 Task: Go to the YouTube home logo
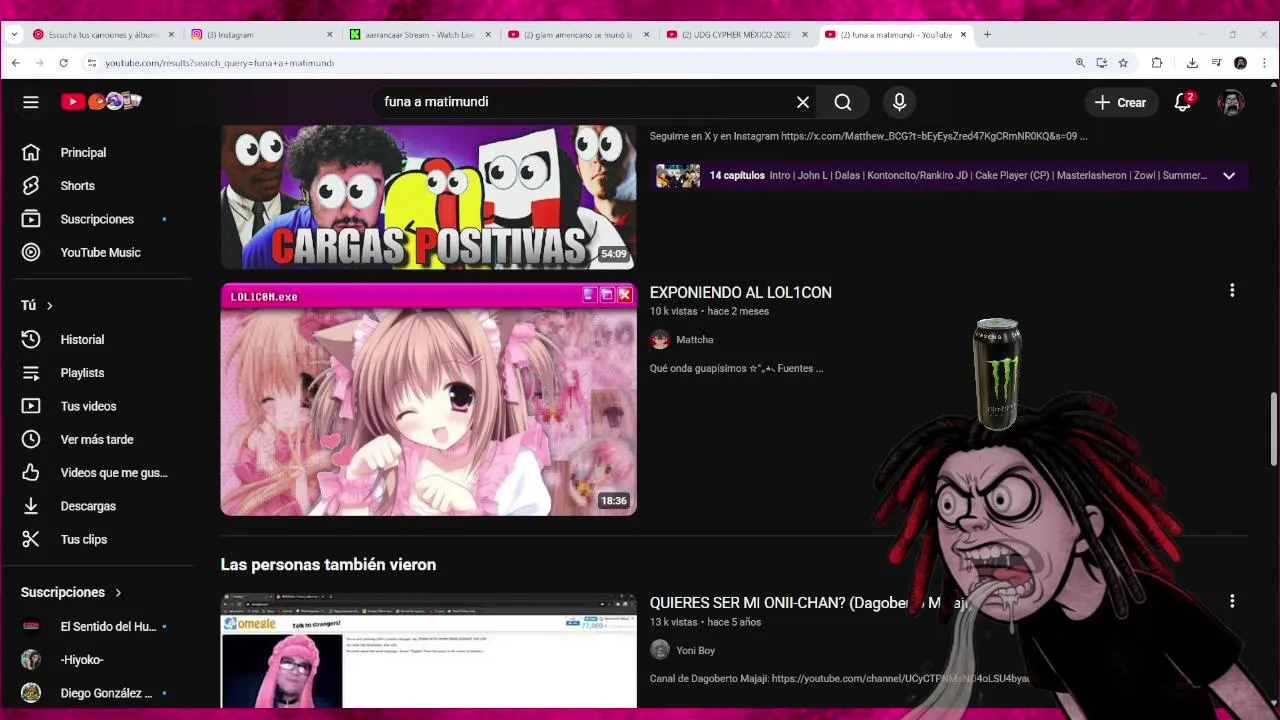pos(101,101)
